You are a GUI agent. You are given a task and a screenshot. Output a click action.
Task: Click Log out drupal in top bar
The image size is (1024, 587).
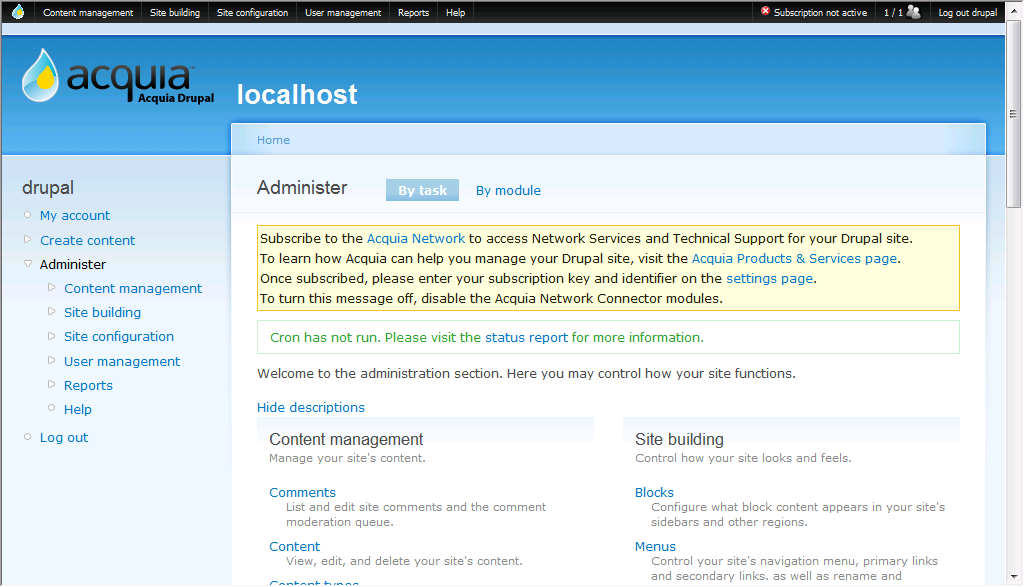coord(967,12)
